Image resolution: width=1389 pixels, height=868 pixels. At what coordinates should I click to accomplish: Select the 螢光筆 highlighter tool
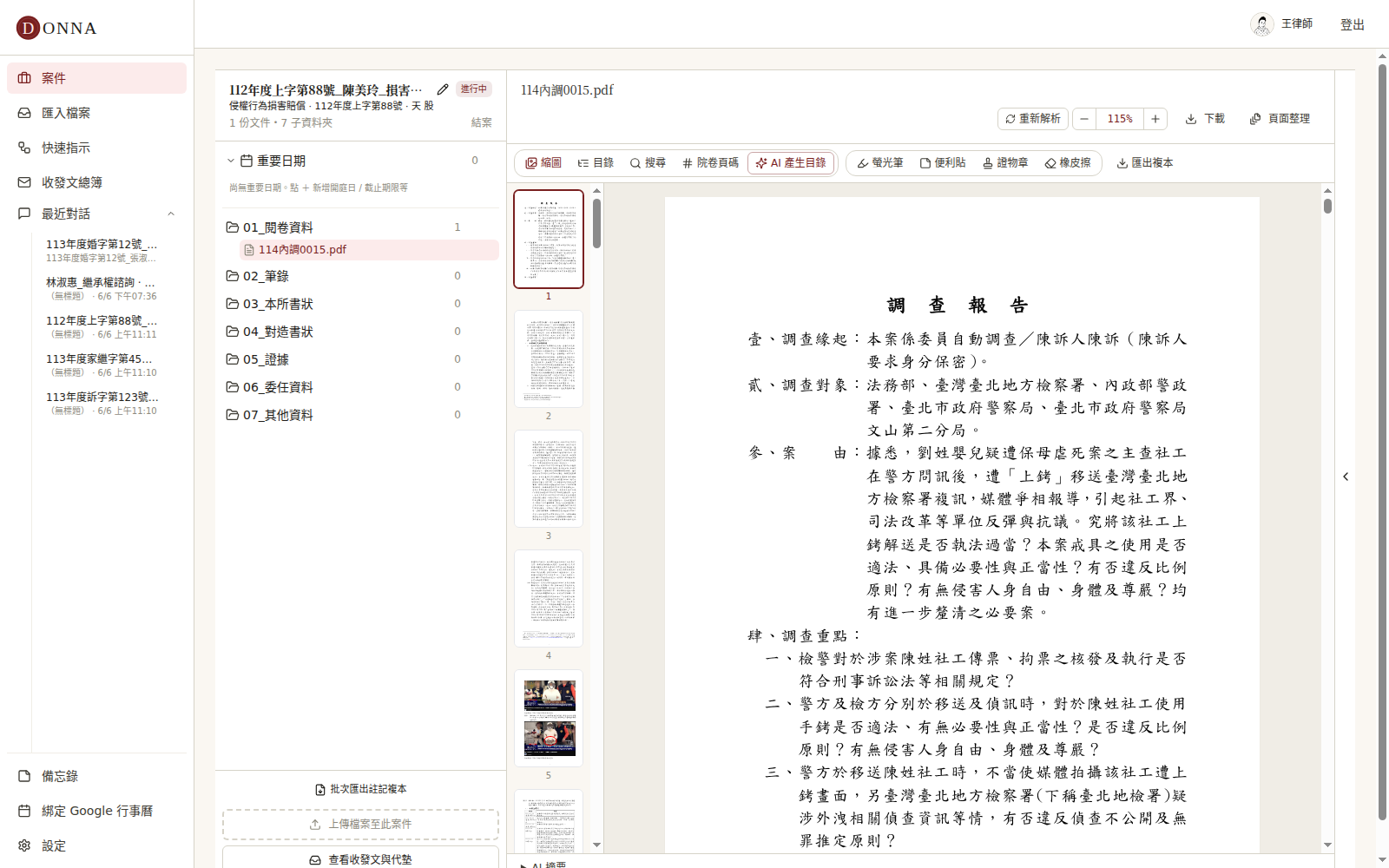(880, 163)
